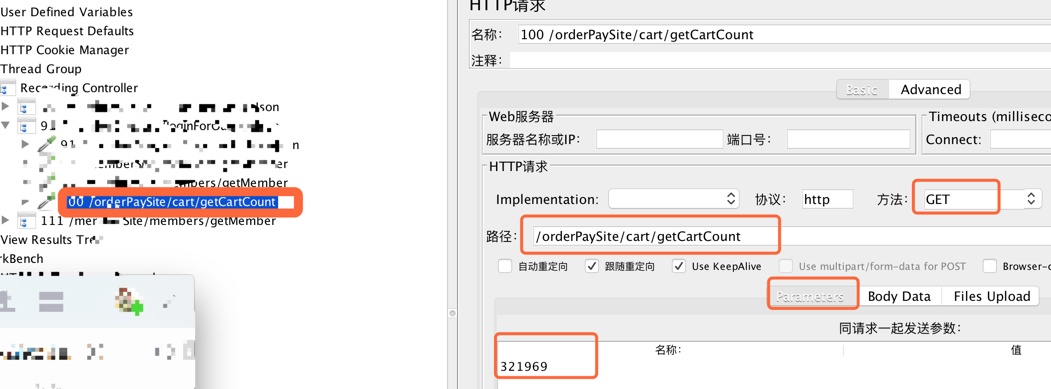
Task: Select the WorkBench node
Action: click(21, 258)
